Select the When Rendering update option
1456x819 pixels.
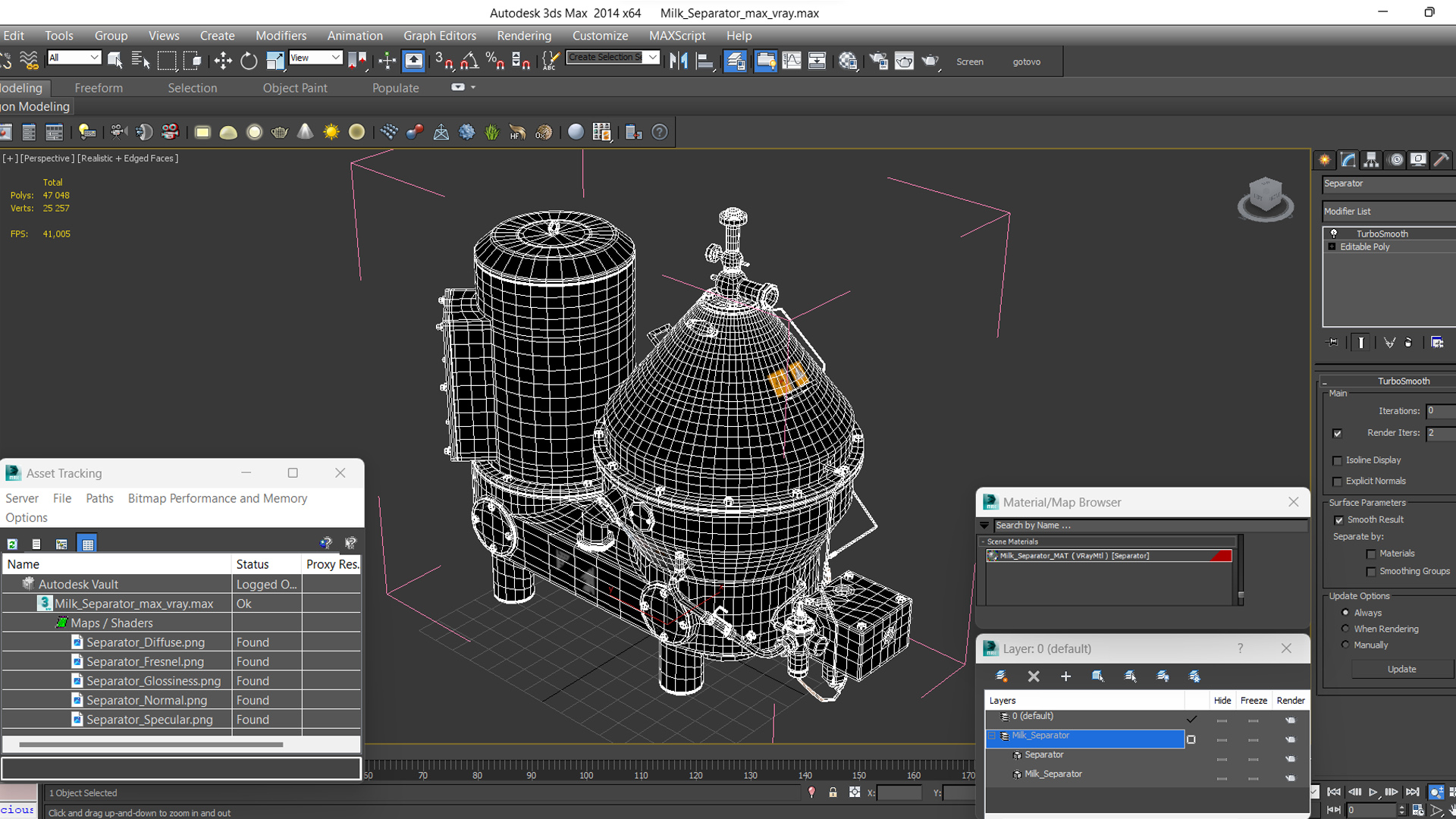click(x=1345, y=629)
